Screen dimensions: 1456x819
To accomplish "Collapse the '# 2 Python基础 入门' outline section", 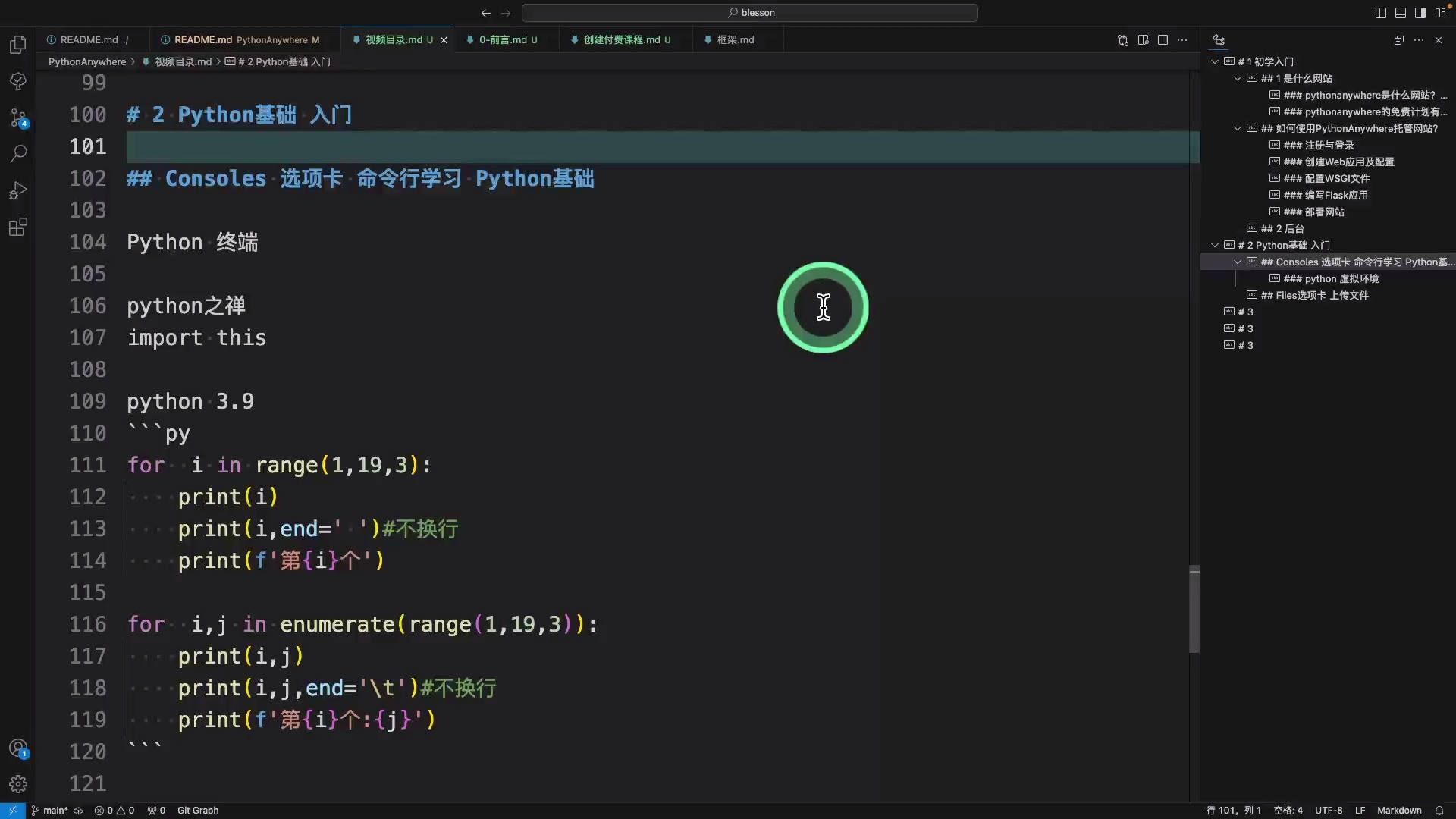I will click(1216, 245).
